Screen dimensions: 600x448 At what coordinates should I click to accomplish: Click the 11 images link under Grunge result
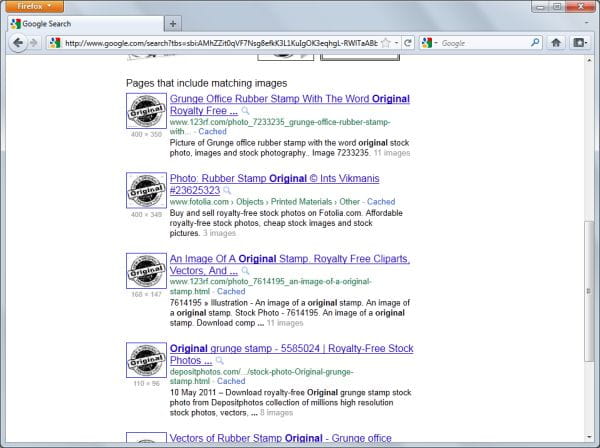click(392, 153)
